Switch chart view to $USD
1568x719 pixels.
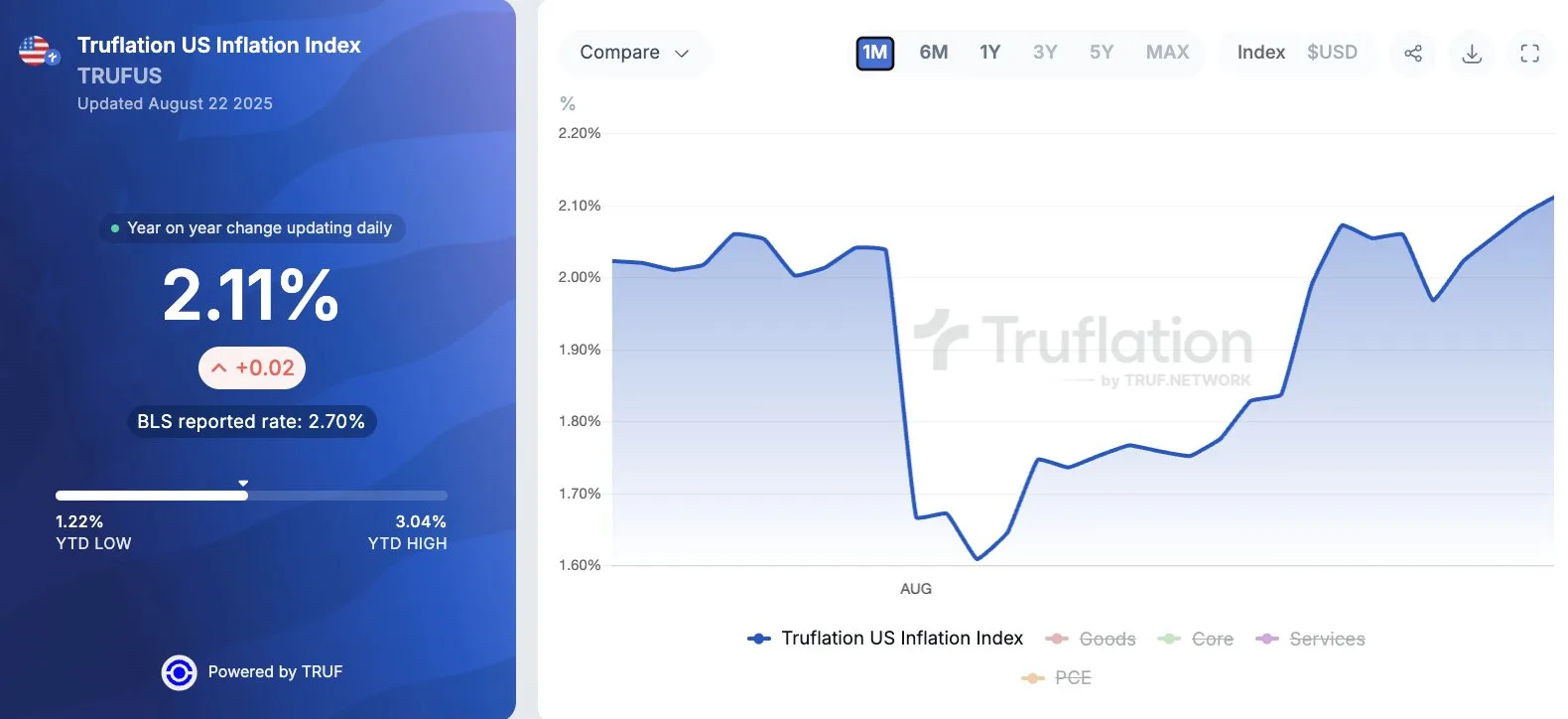(1332, 53)
